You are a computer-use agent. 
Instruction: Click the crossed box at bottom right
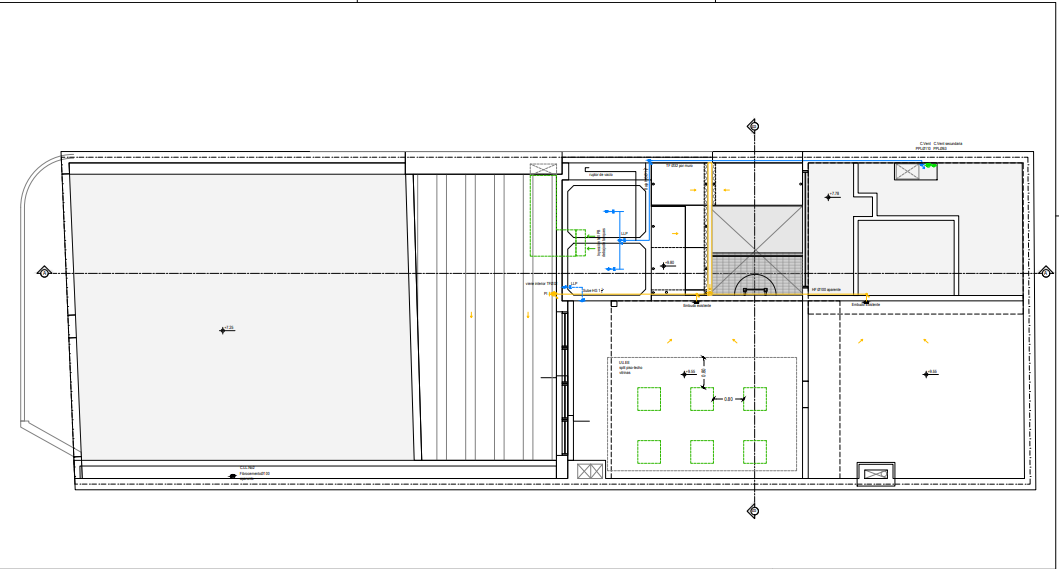click(x=878, y=473)
